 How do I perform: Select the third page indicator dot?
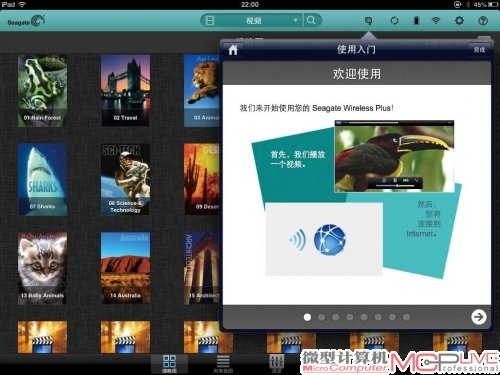[x=336, y=317]
